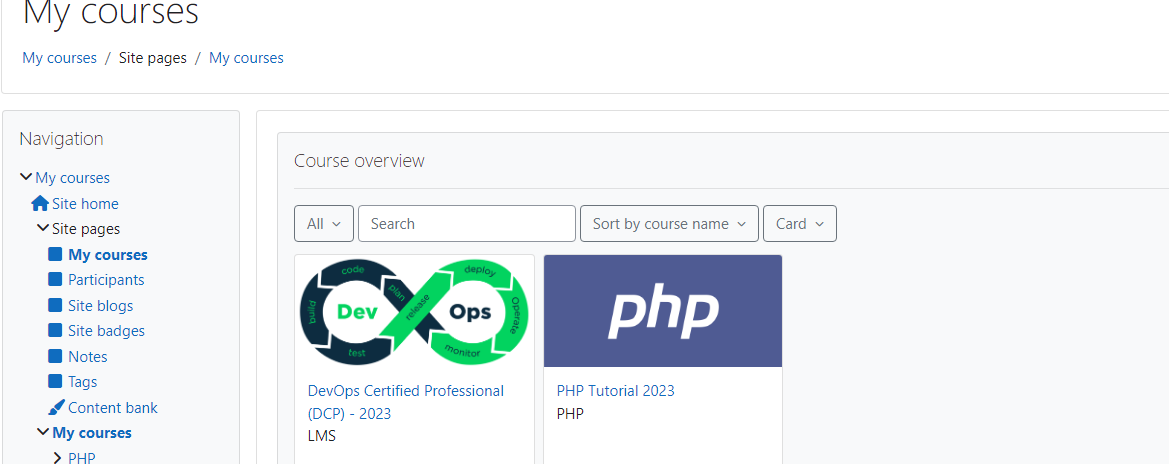This screenshot has height=464, width=1169.
Task: Click the square icon beside Site badges
Action: tap(56, 331)
